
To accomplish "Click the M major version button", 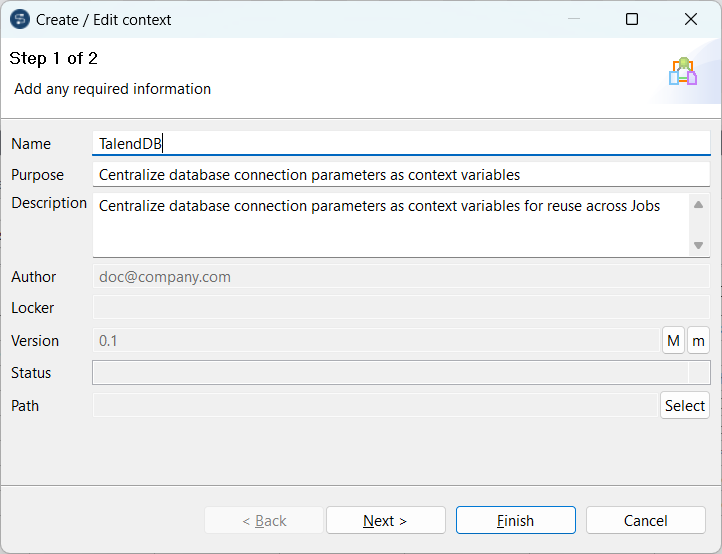I will (x=673, y=341).
